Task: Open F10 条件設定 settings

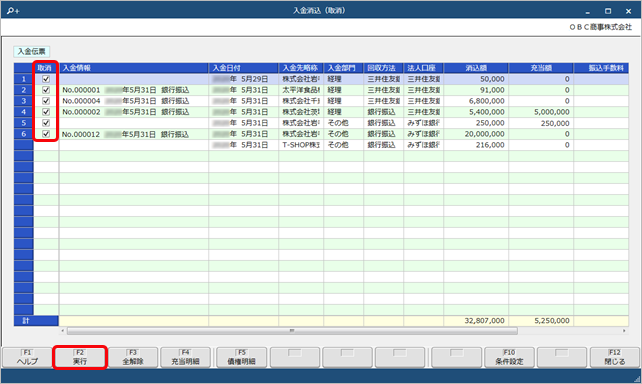Action: 509,357
